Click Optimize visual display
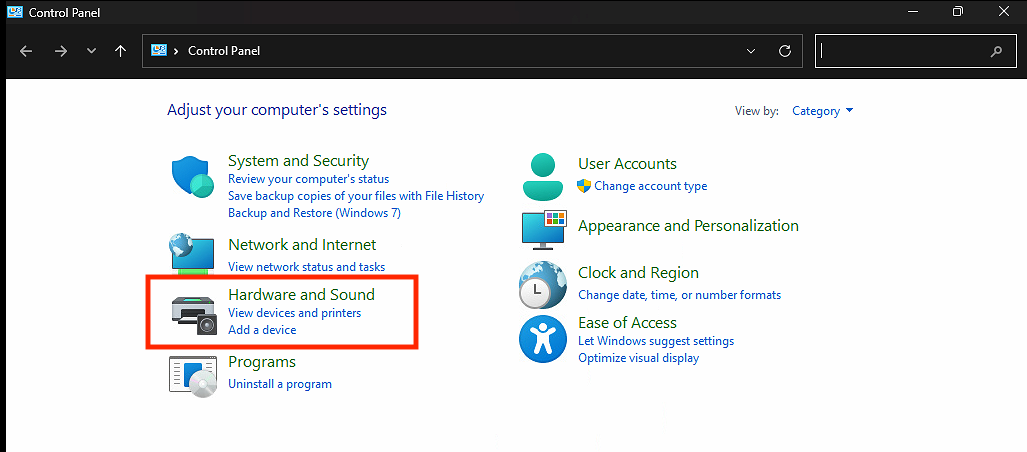The width and height of the screenshot is (1027, 452). tap(639, 358)
